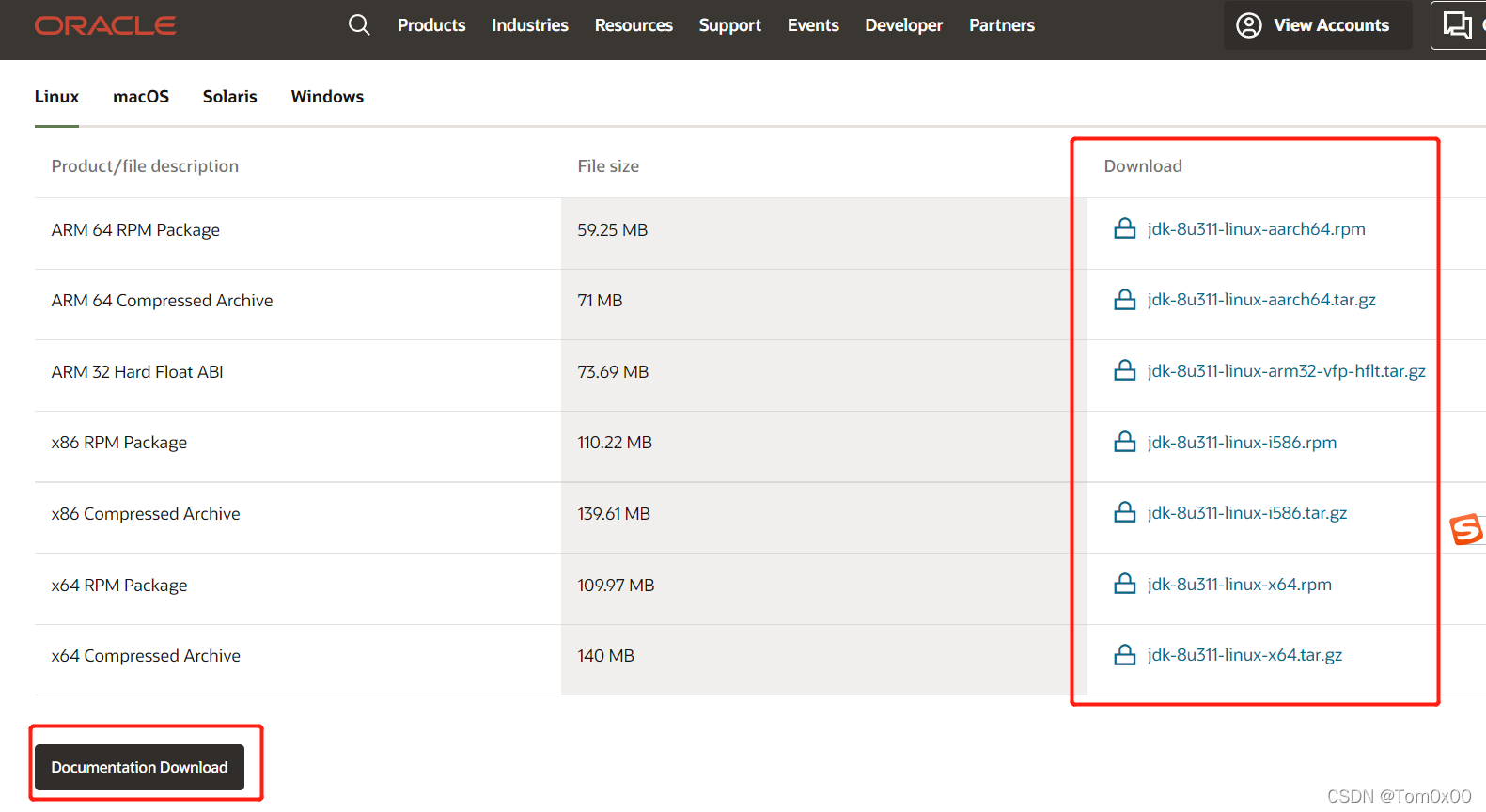Download jdk-8u311-linux-i586.tar.gz
The height and width of the screenshot is (812, 1486).
click(x=1247, y=513)
